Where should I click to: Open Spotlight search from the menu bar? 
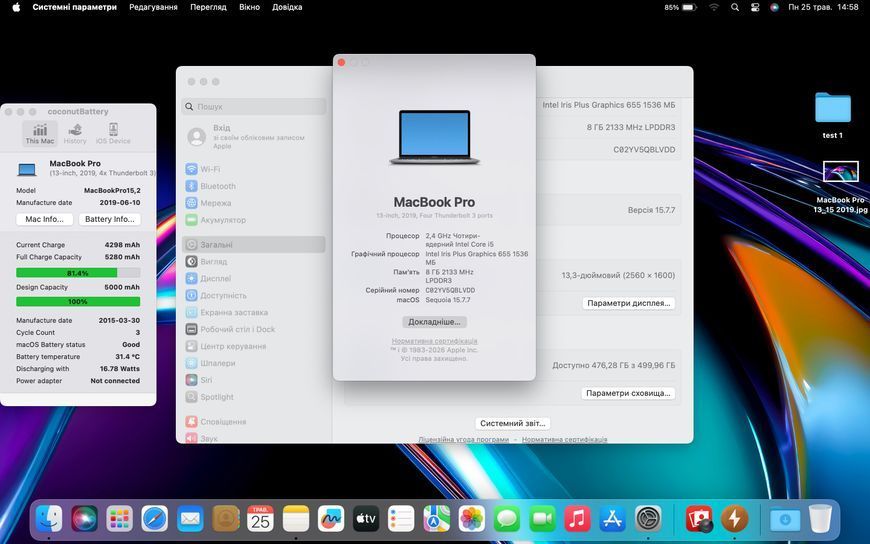[735, 7]
